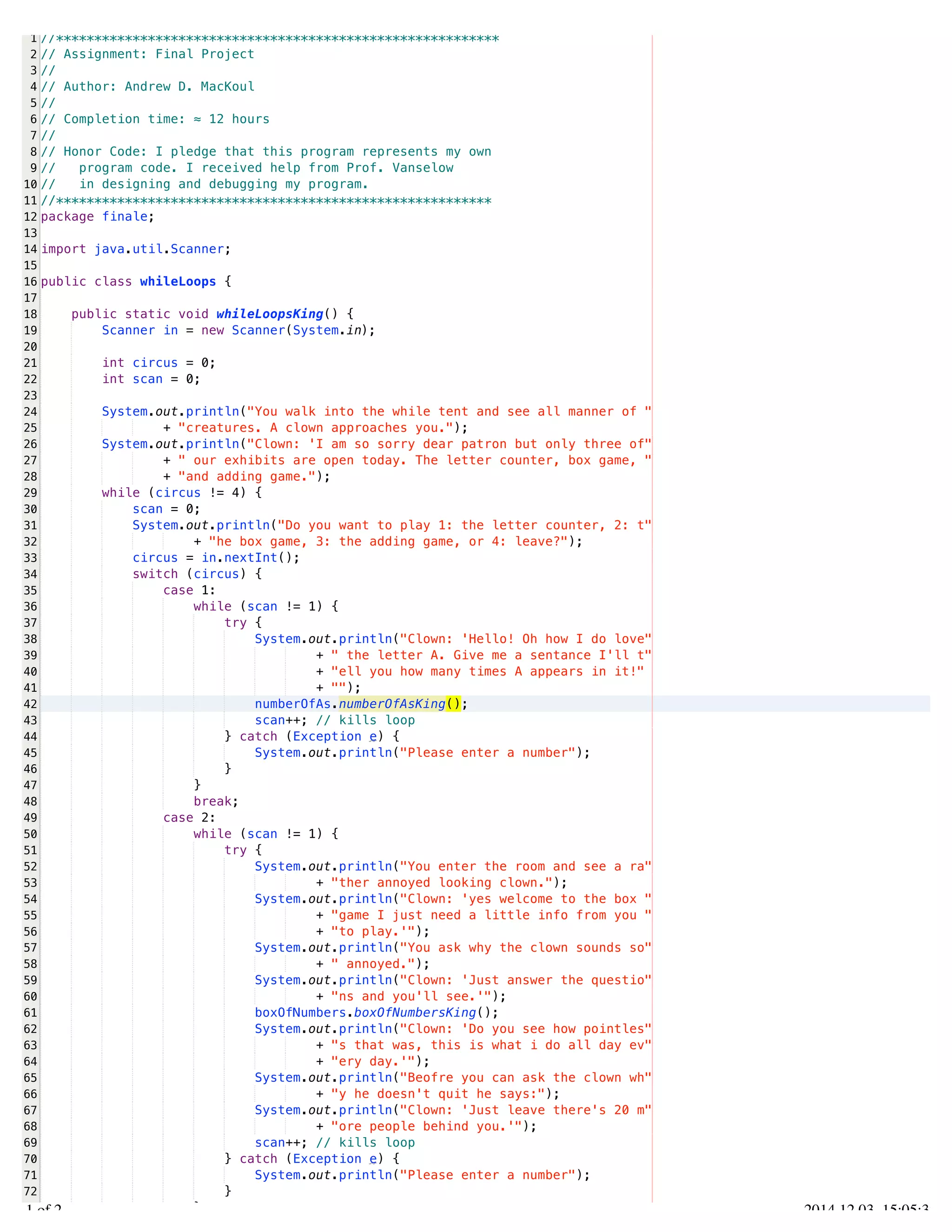This screenshot has height=1232, width=952.
Task: Click the 'case 2:' label
Action: point(189,818)
